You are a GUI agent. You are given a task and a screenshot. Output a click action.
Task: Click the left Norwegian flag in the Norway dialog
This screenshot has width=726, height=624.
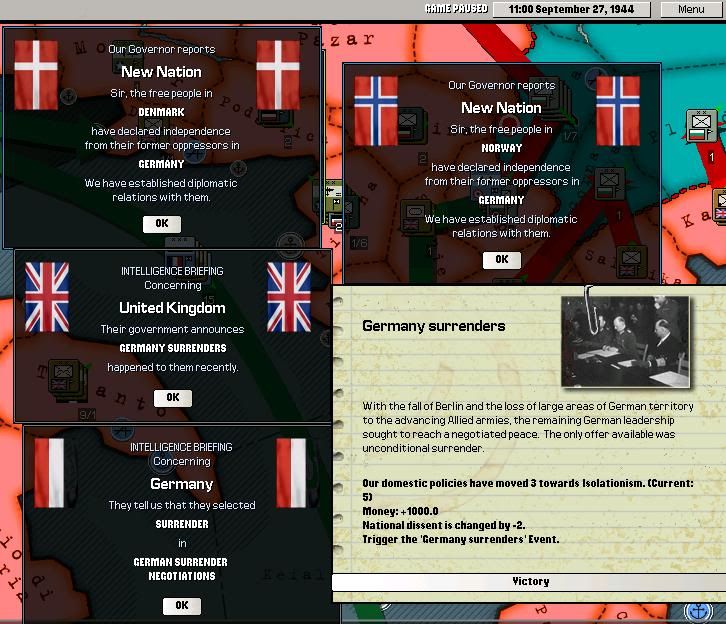point(376,111)
